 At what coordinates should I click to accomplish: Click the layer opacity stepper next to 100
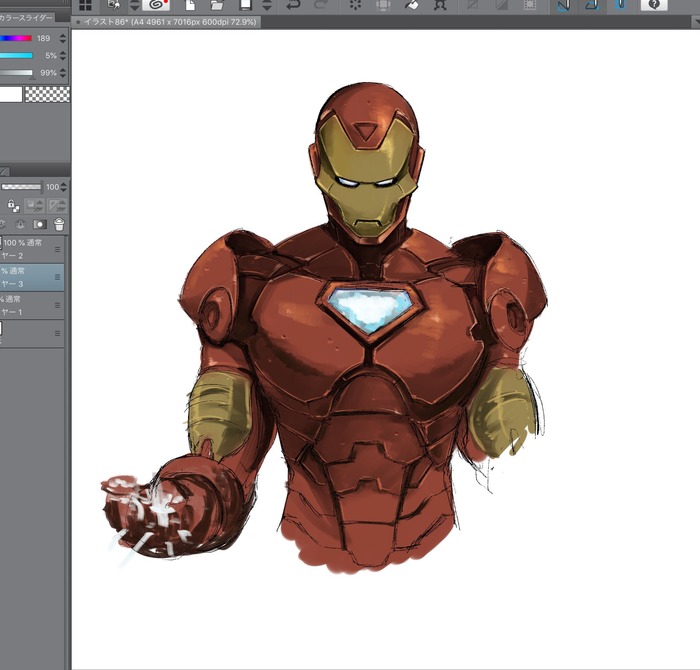(x=65, y=187)
